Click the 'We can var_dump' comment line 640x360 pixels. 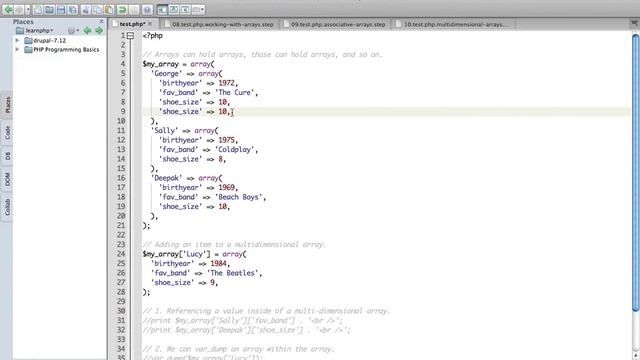238,349
